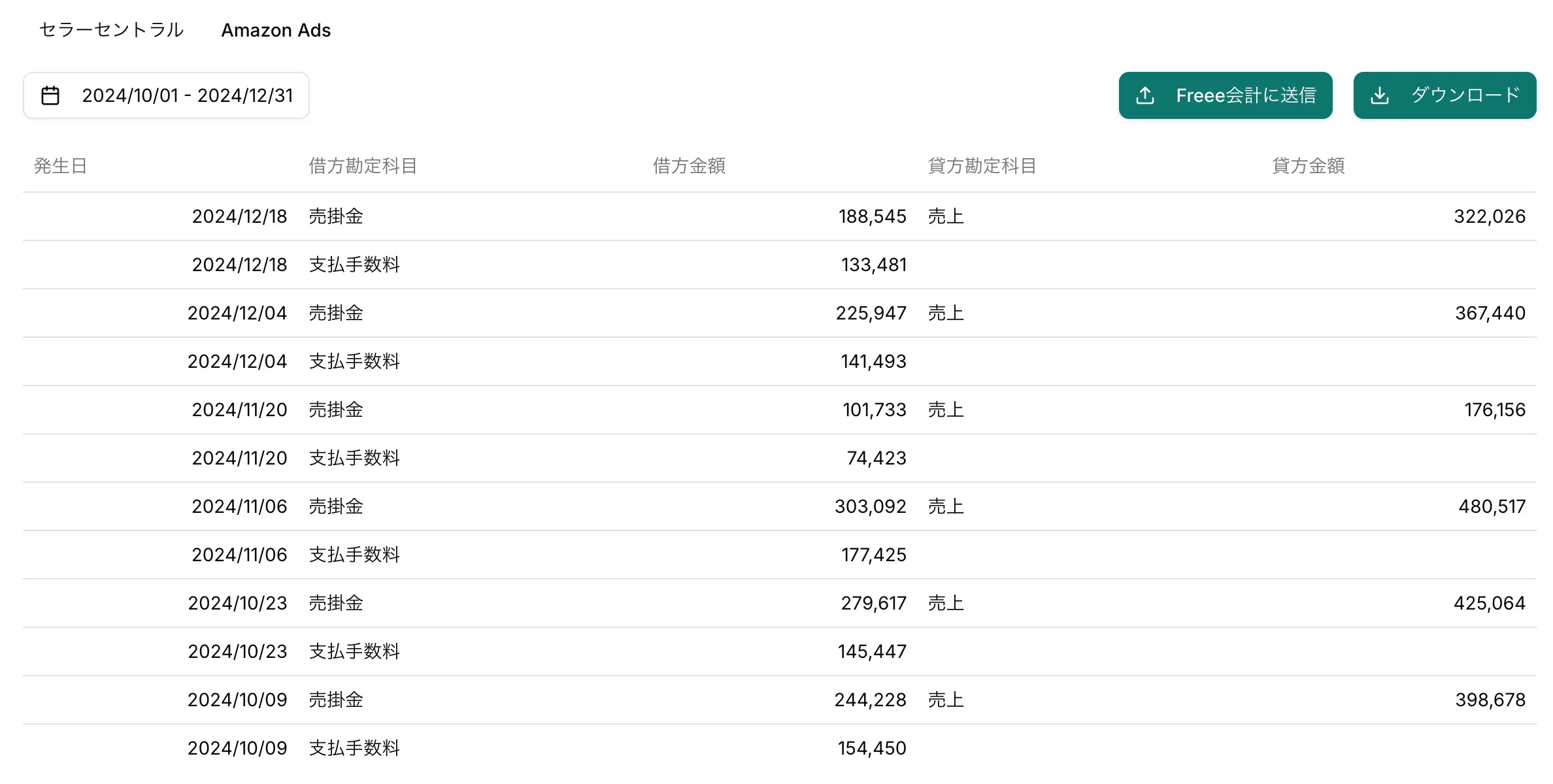Click the debit amount 154,450
1553x784 pixels.
pyautogui.click(x=872, y=748)
